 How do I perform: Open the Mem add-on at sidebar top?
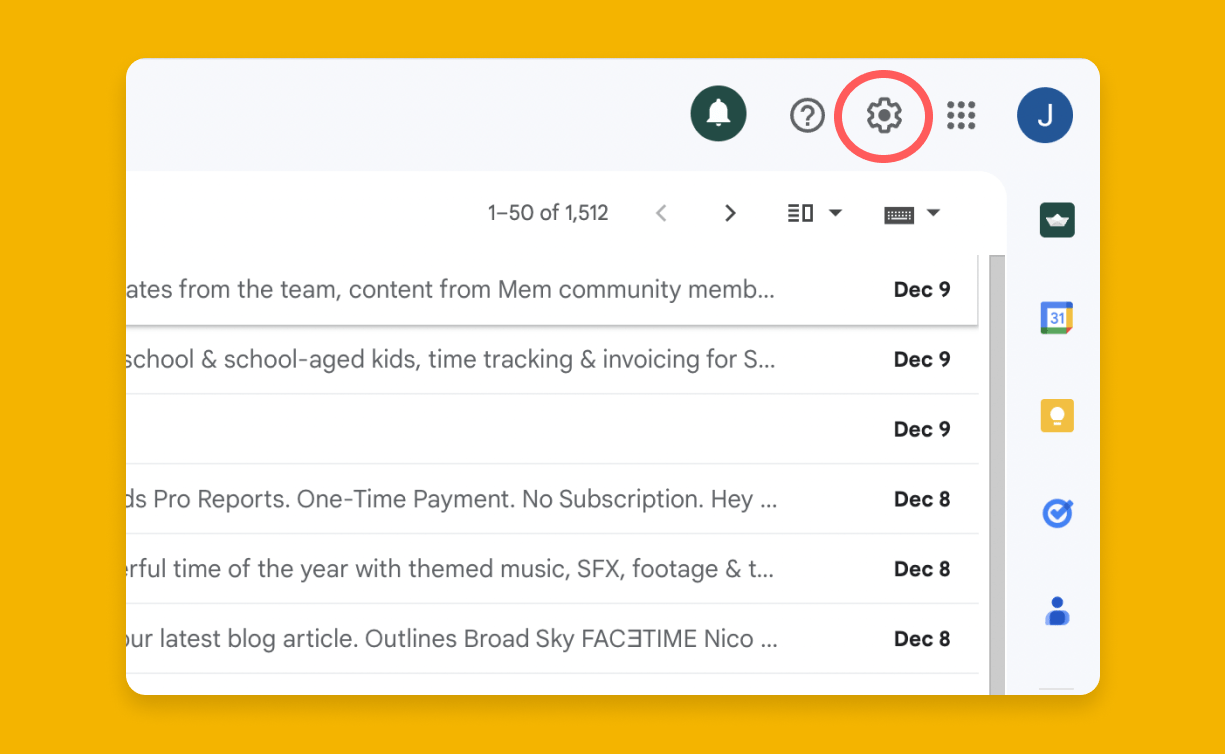(1057, 219)
